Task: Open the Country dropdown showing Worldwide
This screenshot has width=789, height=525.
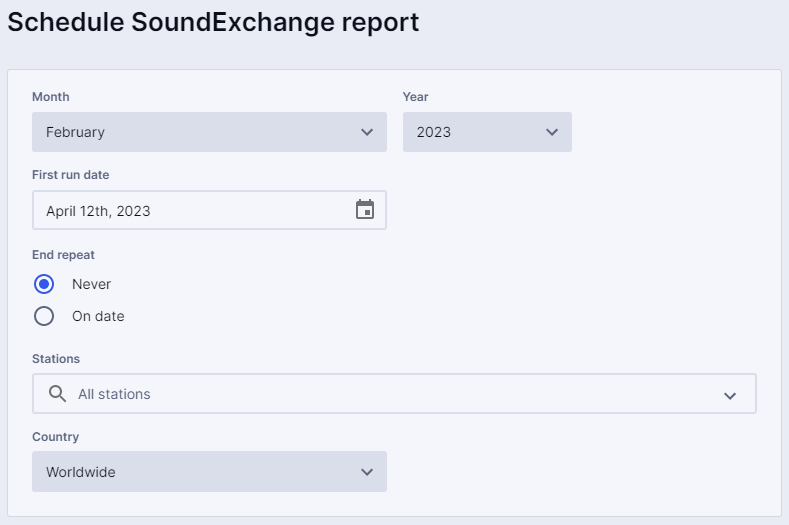Action: point(200,472)
